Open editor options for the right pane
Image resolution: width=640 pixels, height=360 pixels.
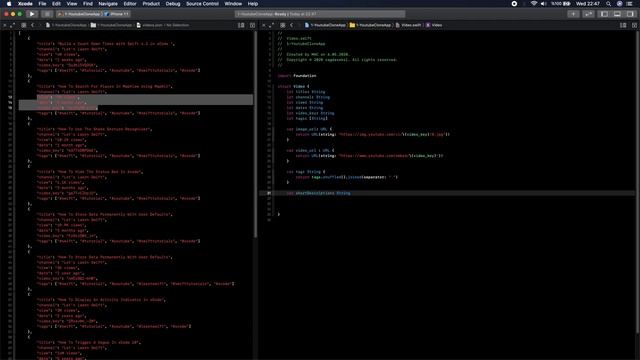pyautogui.click(x=623, y=25)
